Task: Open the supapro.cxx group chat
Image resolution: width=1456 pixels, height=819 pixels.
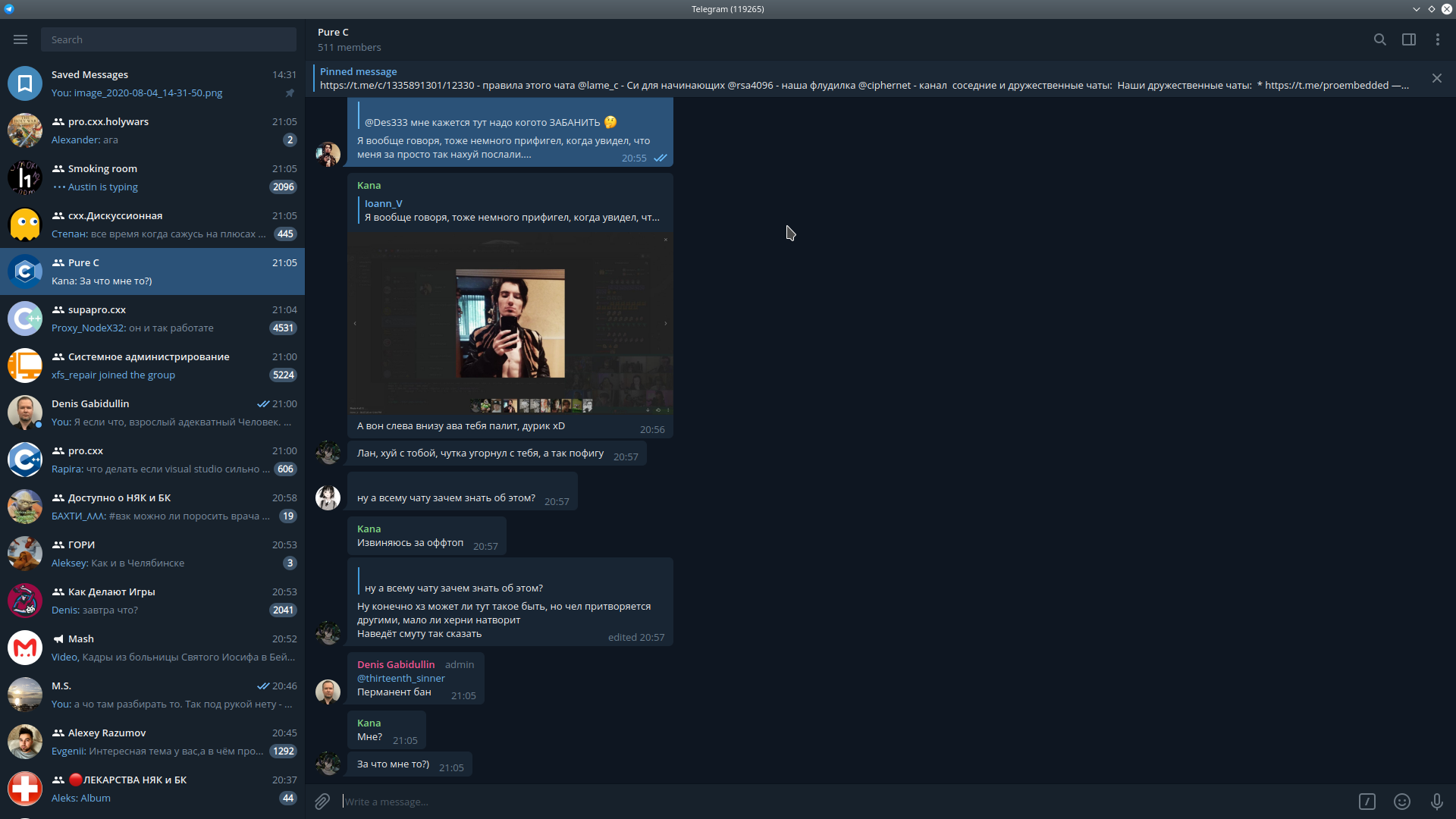Action: coord(152,318)
